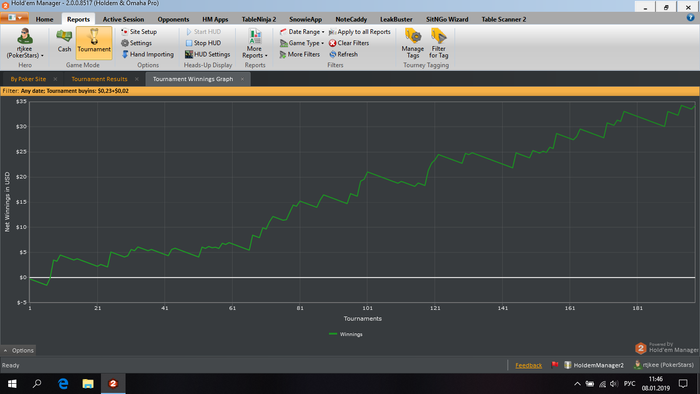Click the Hold'em Manager taskbar icon
This screenshot has height=394, width=700.
[x=113, y=384]
